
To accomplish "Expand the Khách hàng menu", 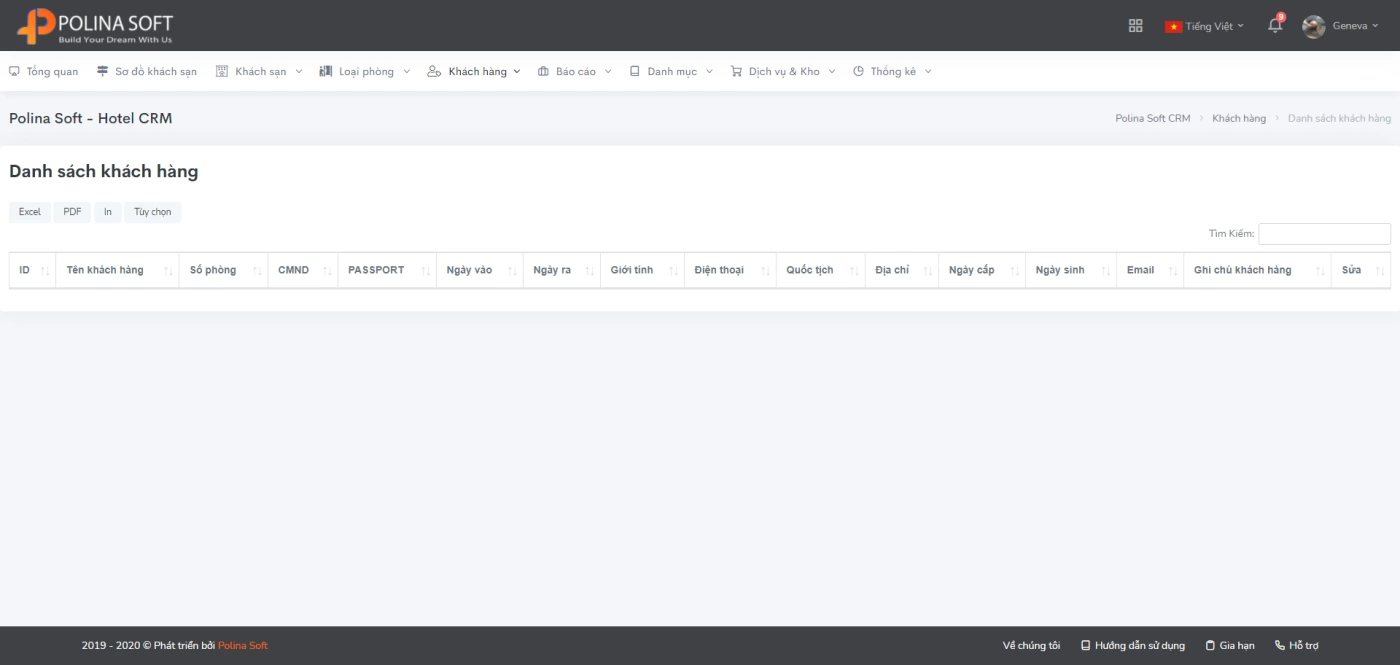I will tap(474, 71).
